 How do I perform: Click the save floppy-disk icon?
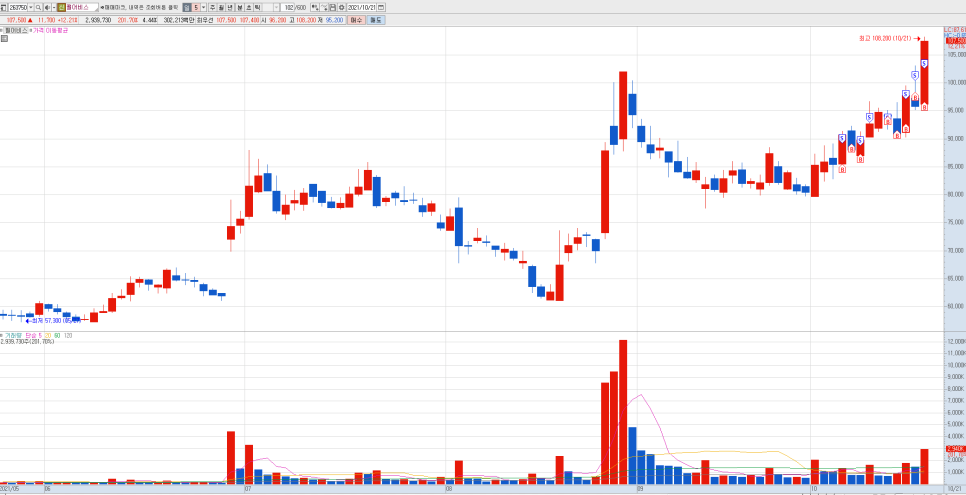(333, 7)
